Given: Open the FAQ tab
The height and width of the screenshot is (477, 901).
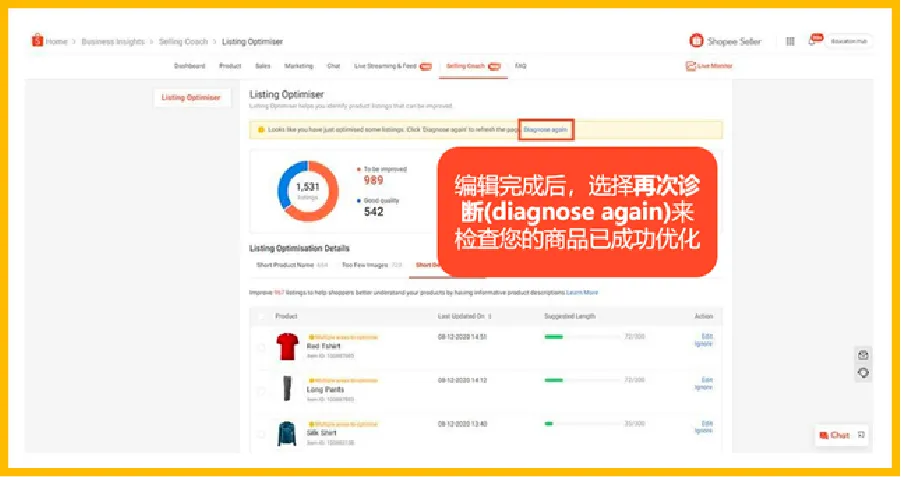Looking at the screenshot, I should [x=521, y=66].
